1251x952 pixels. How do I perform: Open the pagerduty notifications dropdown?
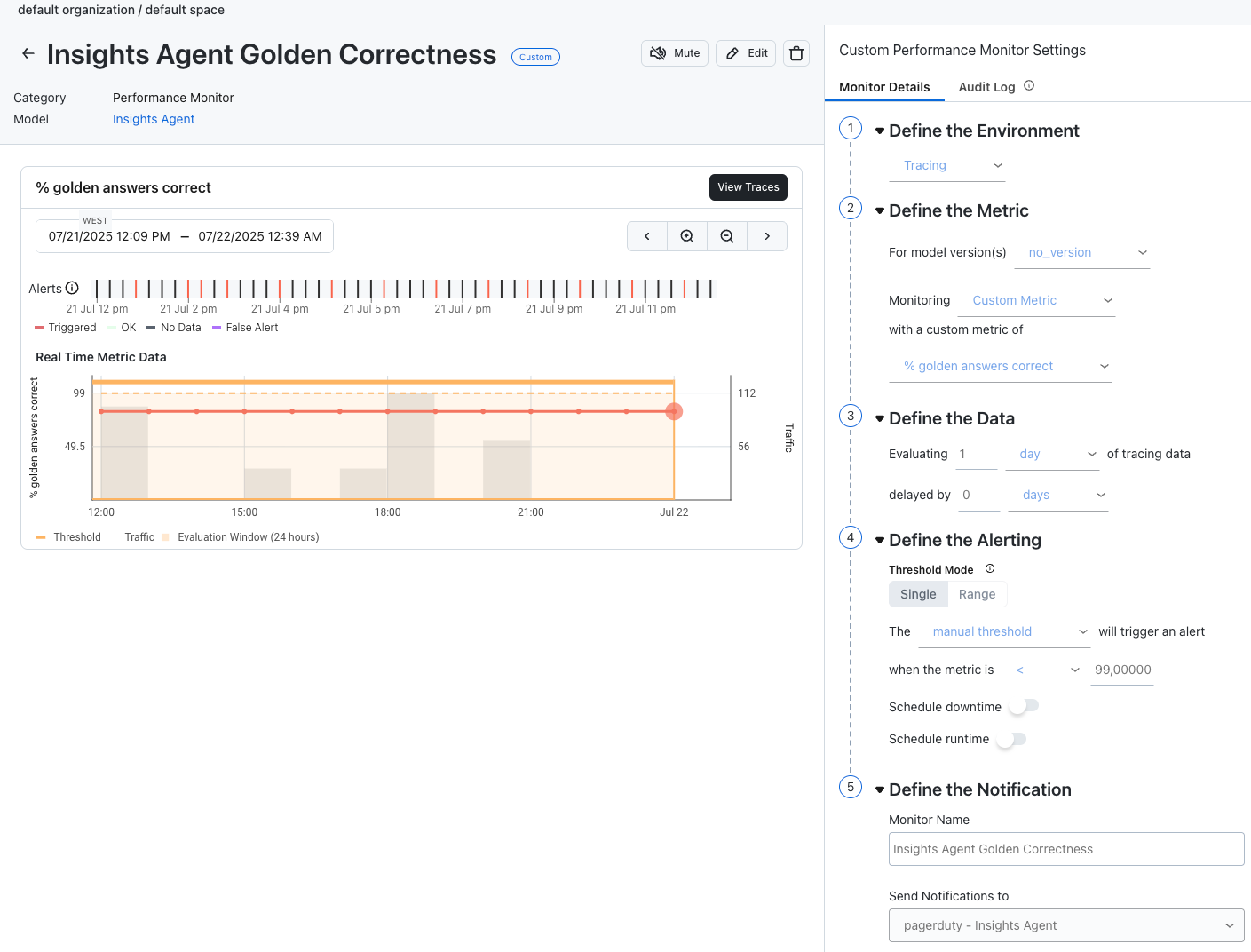[x=1065, y=924]
